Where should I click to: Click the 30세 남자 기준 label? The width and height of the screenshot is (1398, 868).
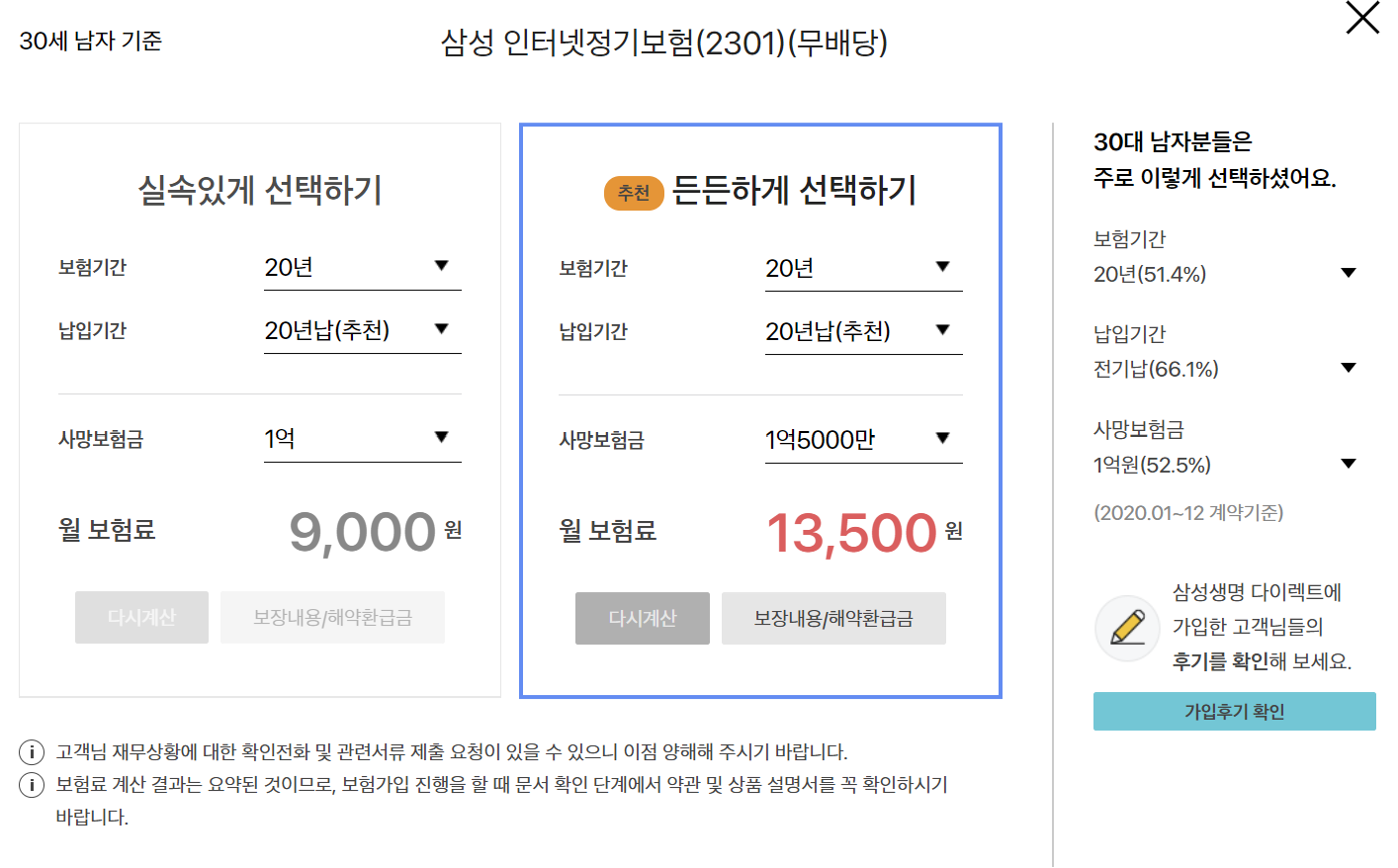pos(91,42)
